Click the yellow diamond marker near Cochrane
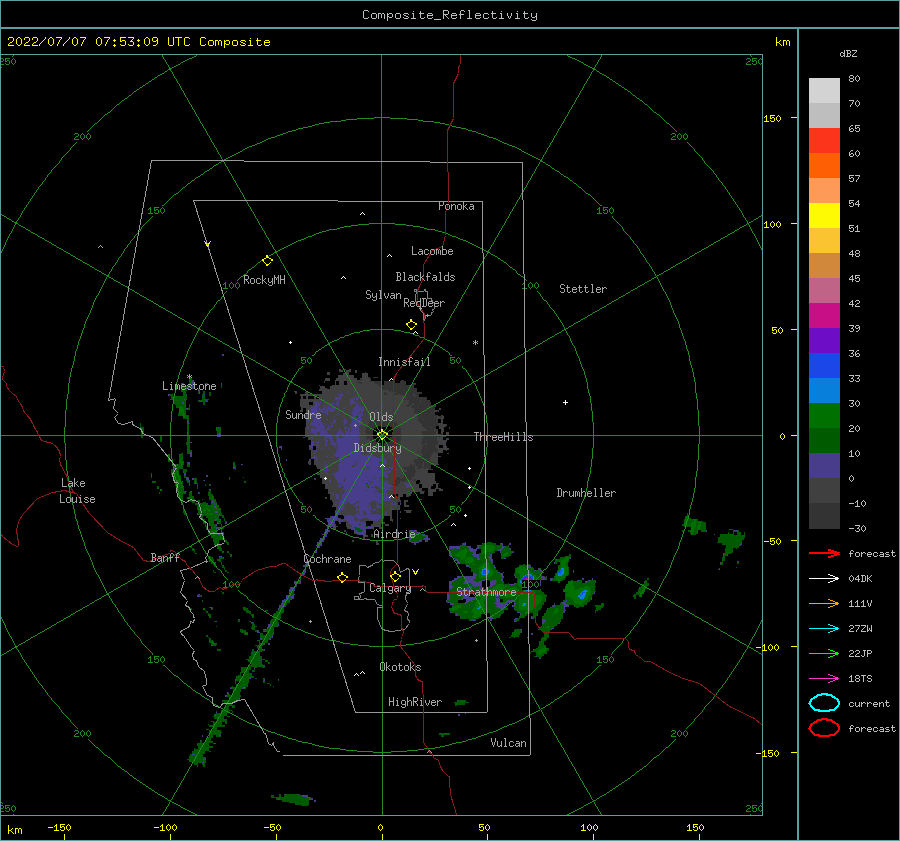900x841 pixels. (x=343, y=577)
